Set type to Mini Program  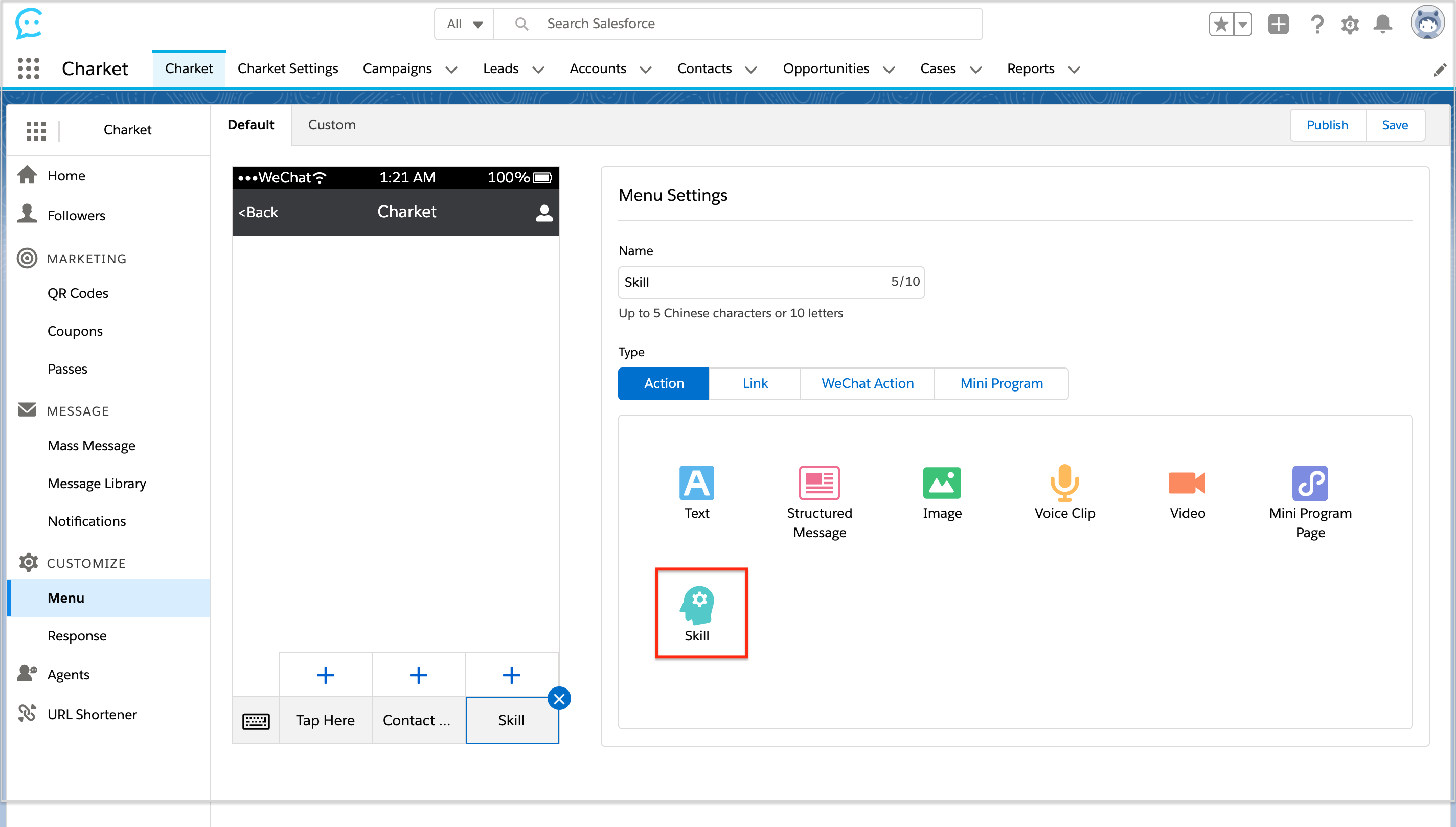tap(1001, 384)
